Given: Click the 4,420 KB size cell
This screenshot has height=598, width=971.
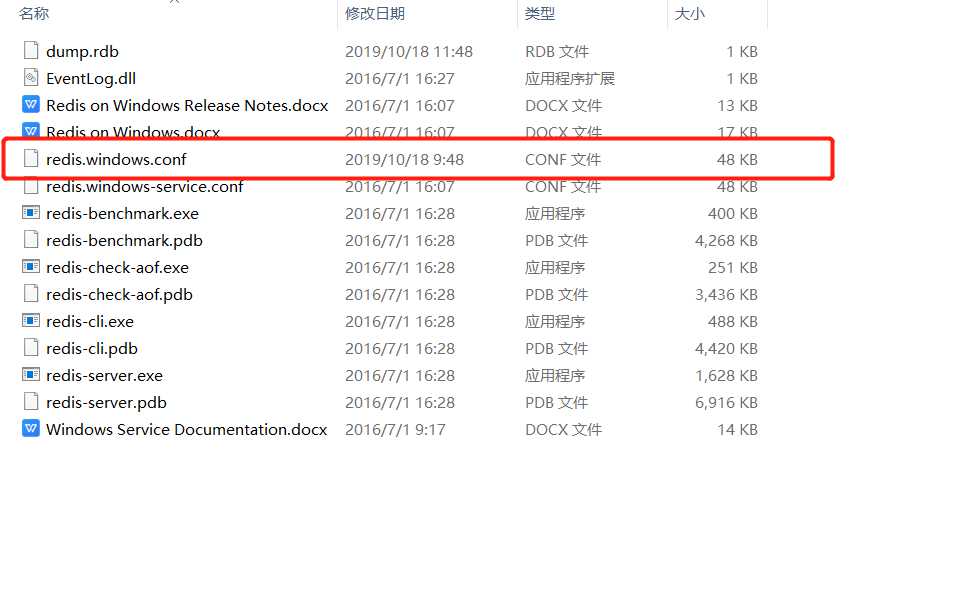Looking at the screenshot, I should tap(726, 349).
